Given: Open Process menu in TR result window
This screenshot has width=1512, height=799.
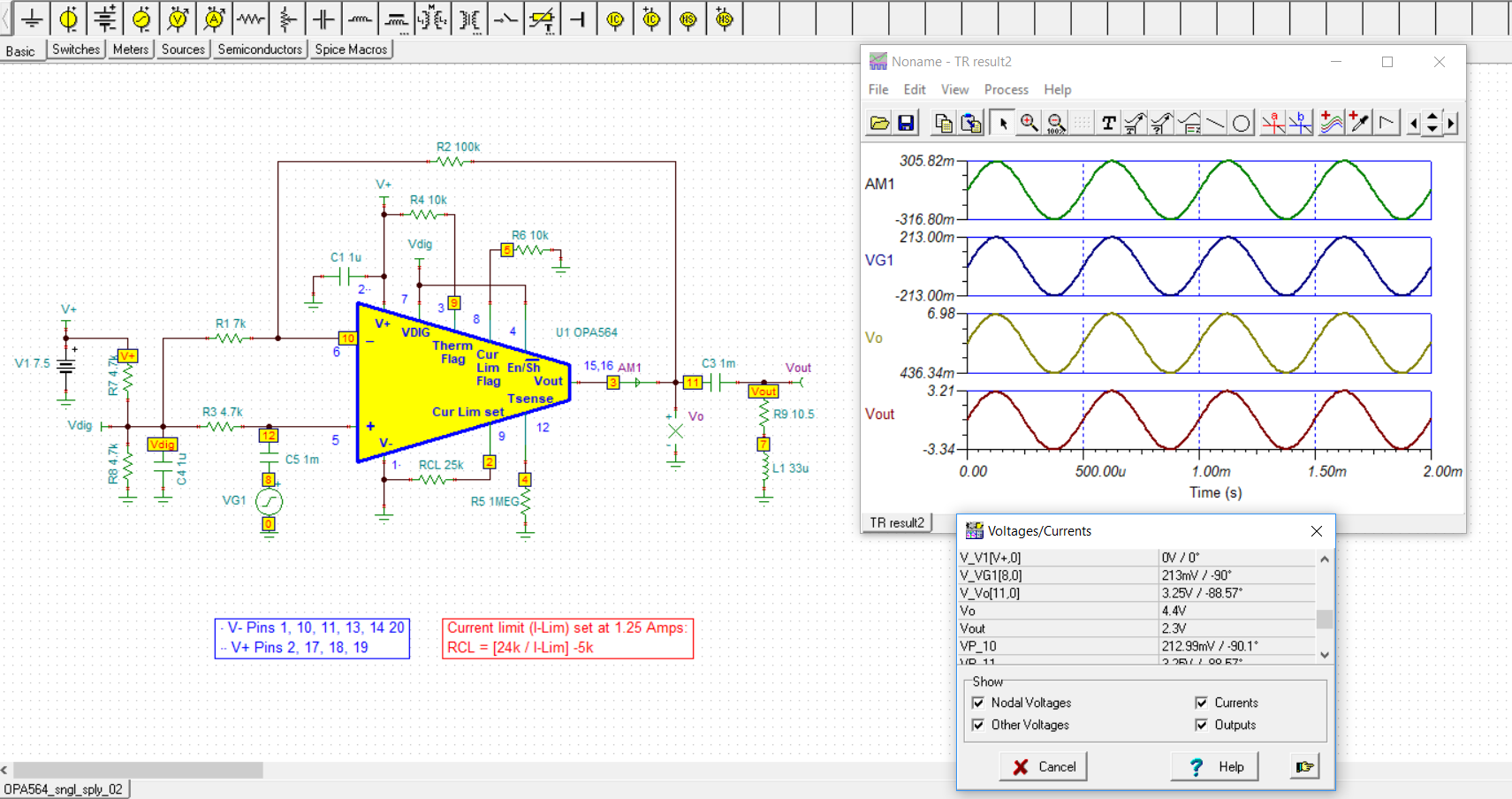Looking at the screenshot, I should tap(1007, 89).
